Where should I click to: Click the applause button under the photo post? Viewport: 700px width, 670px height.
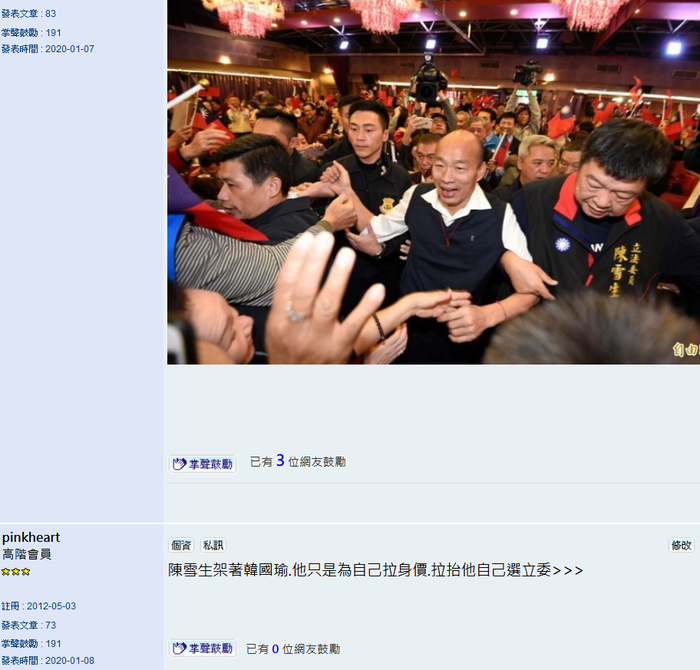pyautogui.click(x=203, y=464)
